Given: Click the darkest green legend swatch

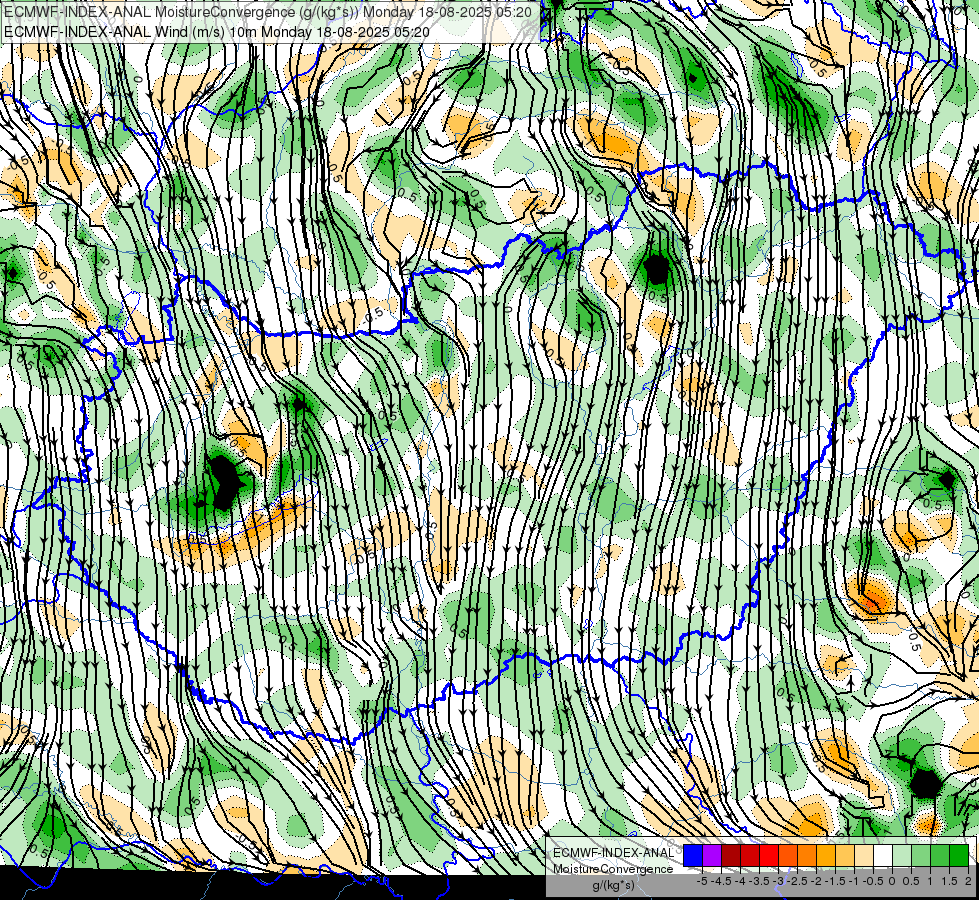Looking at the screenshot, I should coord(959,856).
